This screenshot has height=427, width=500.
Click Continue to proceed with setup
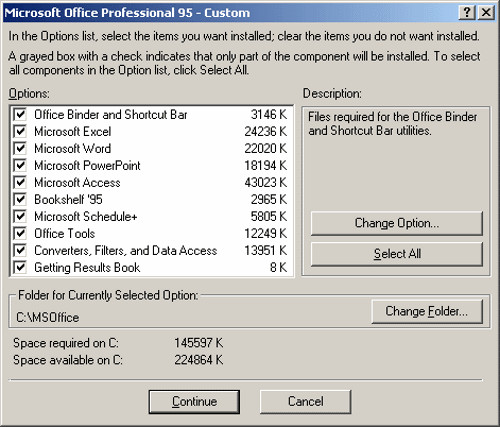pyautogui.click(x=194, y=402)
